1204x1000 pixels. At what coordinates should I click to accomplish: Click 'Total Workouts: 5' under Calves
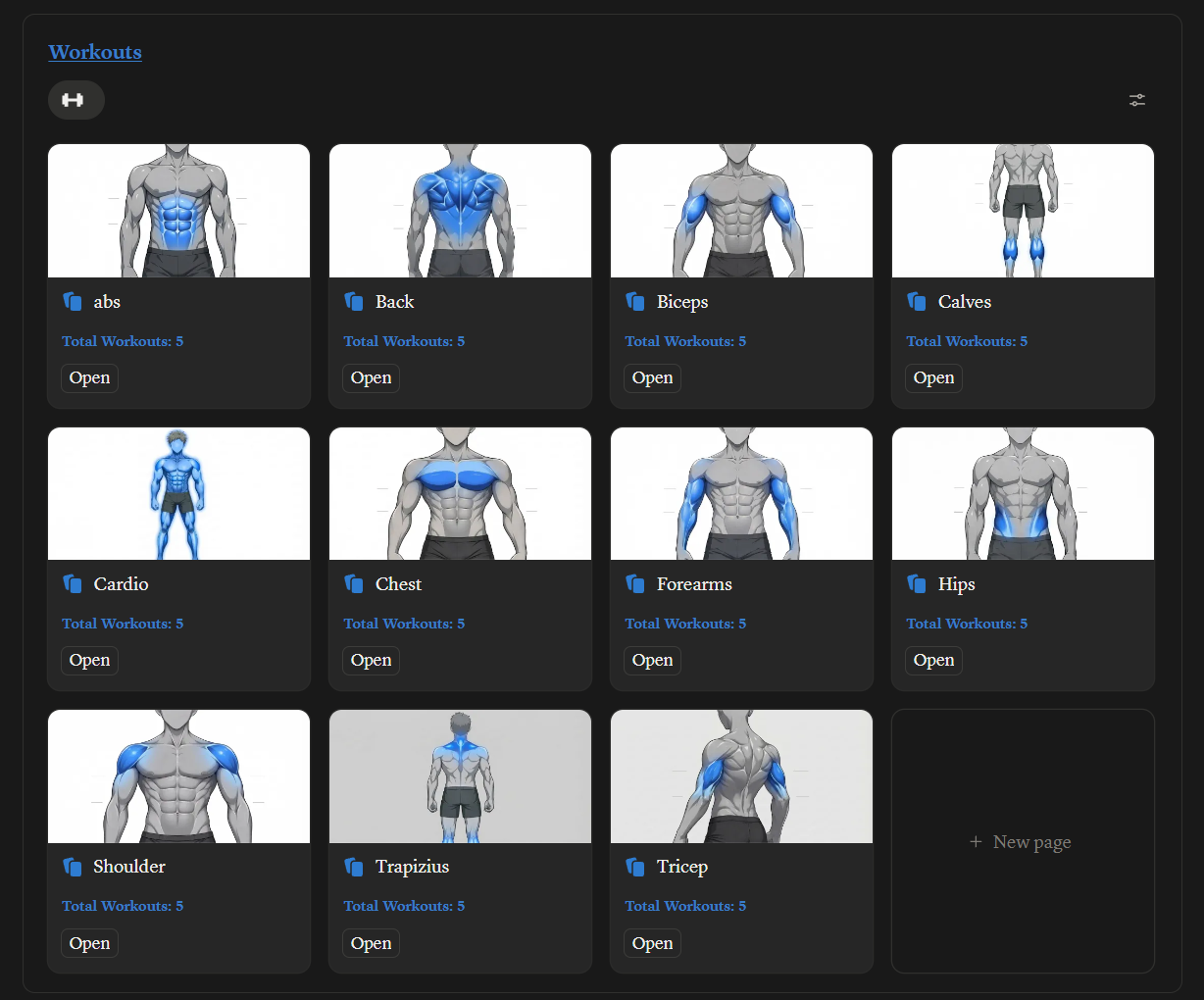click(967, 341)
